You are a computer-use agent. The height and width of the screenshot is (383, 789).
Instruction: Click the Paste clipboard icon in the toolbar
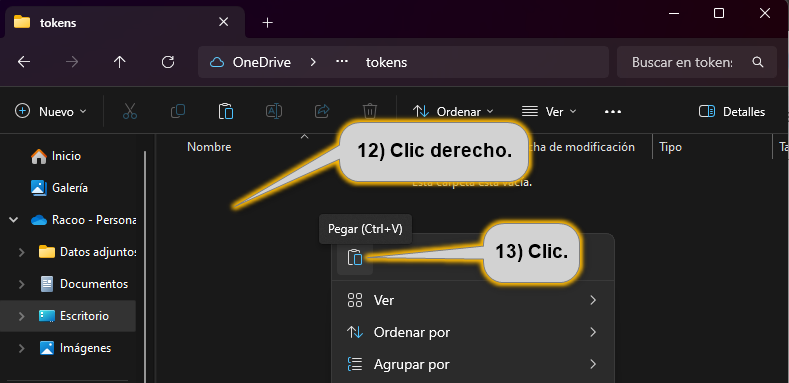pyautogui.click(x=225, y=111)
